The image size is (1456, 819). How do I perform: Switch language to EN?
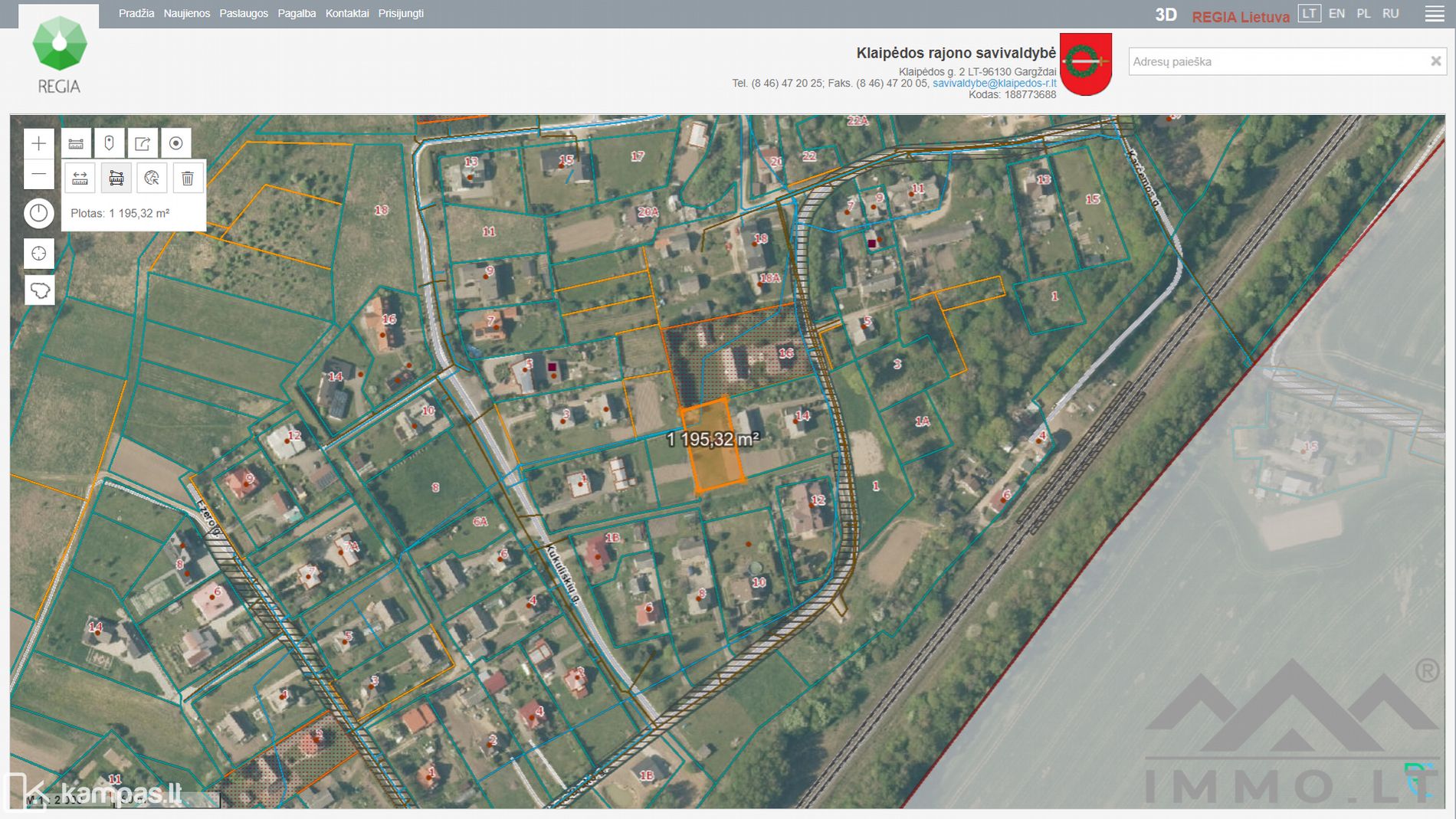tap(1336, 14)
